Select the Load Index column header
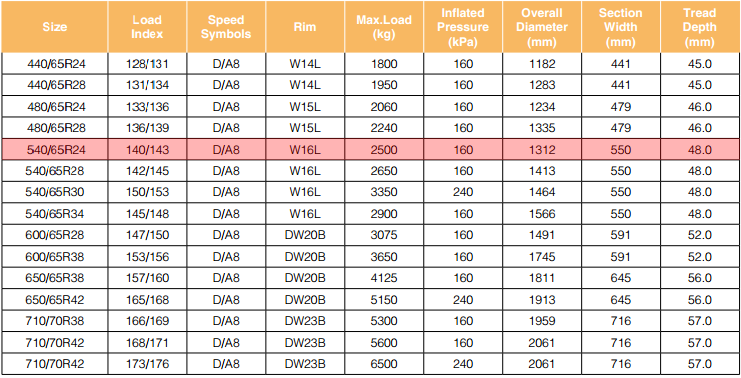The height and width of the screenshot is (378, 741). click(x=147, y=27)
